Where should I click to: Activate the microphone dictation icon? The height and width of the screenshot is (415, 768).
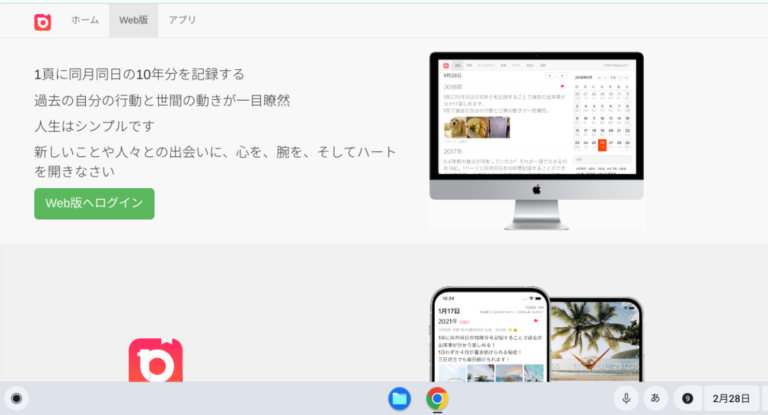click(x=626, y=398)
